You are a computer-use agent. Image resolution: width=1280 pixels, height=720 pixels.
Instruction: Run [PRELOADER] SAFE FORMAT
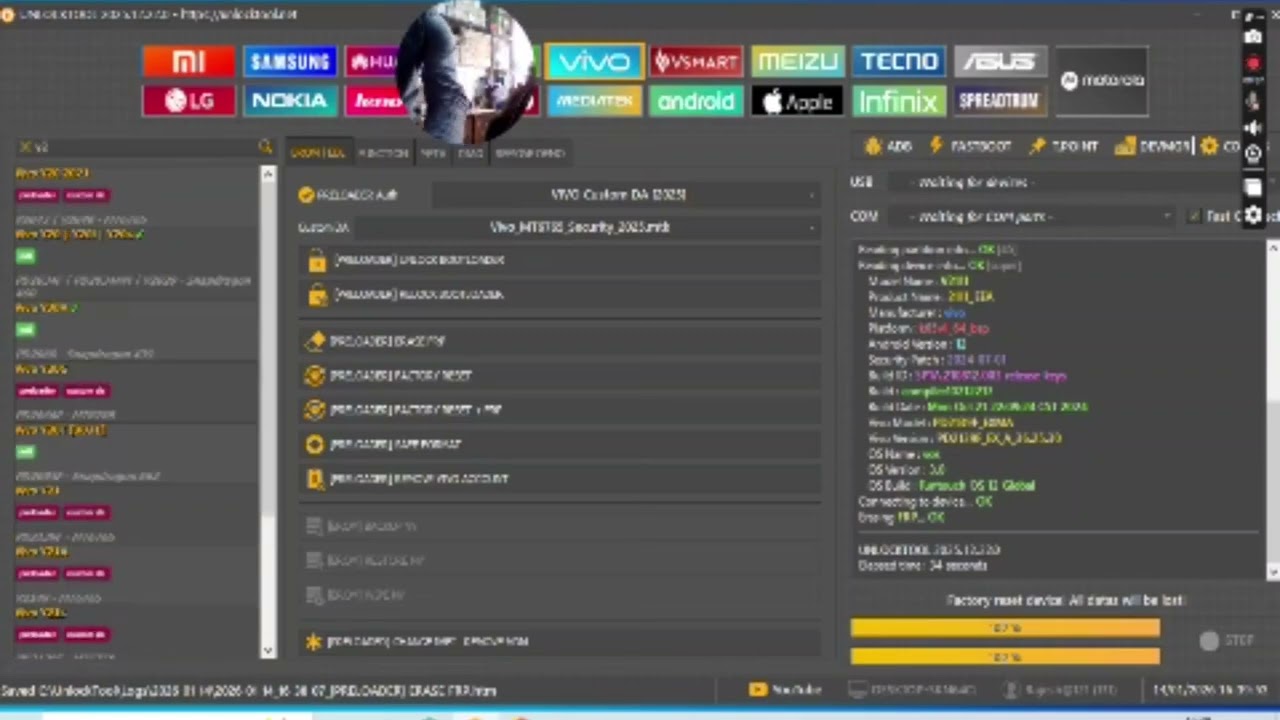(x=559, y=444)
